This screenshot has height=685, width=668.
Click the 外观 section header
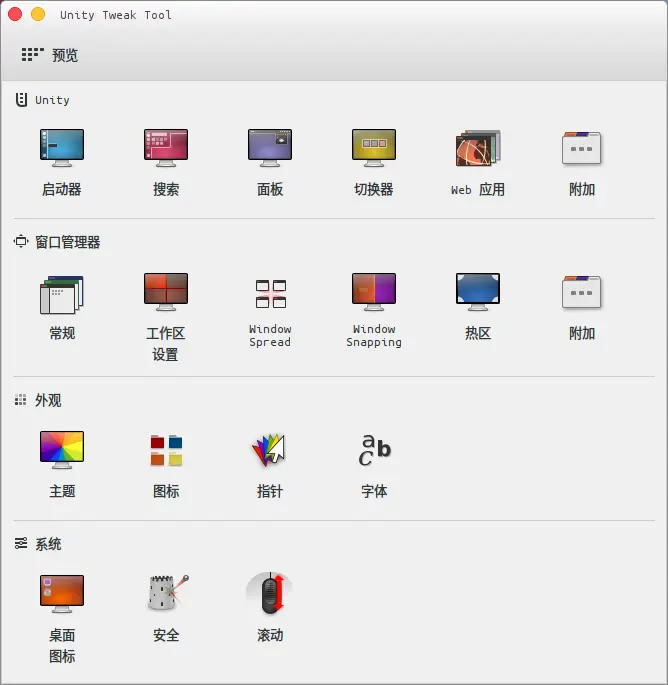38,400
